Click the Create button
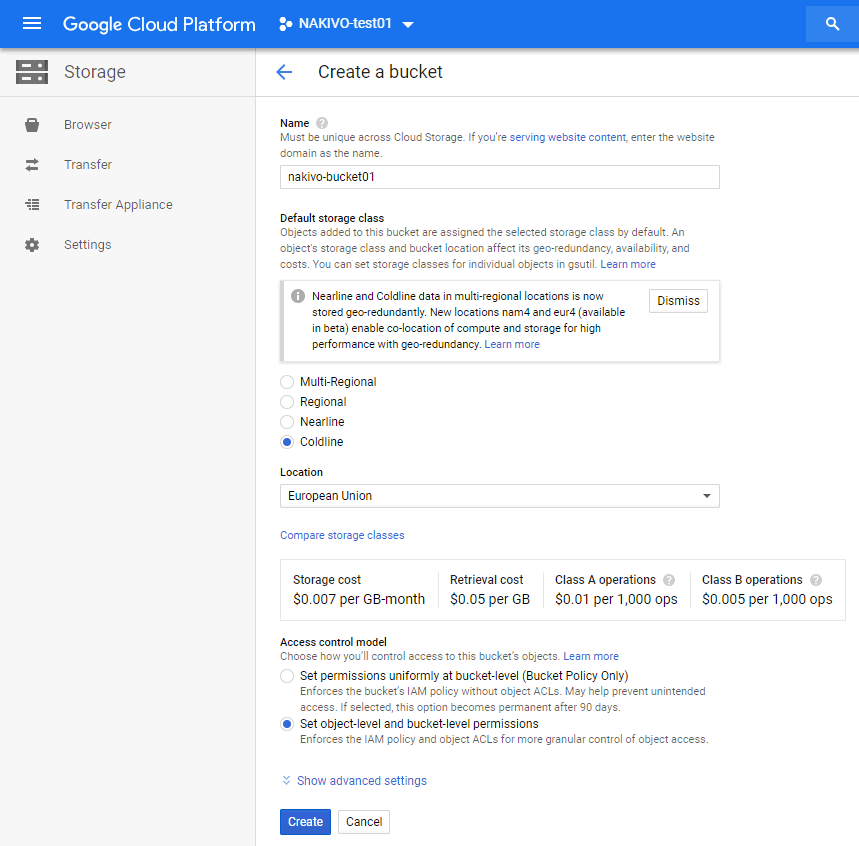 (x=305, y=822)
